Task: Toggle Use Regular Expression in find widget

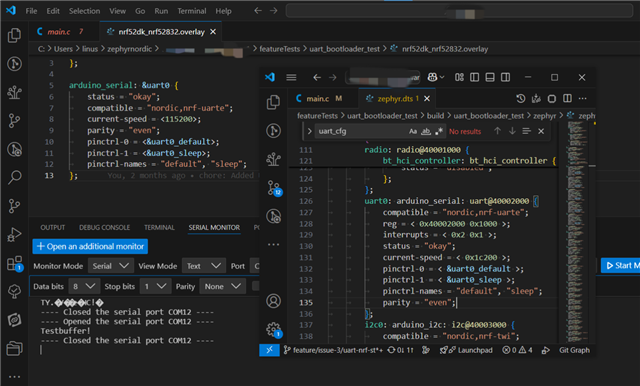Action: (x=439, y=131)
